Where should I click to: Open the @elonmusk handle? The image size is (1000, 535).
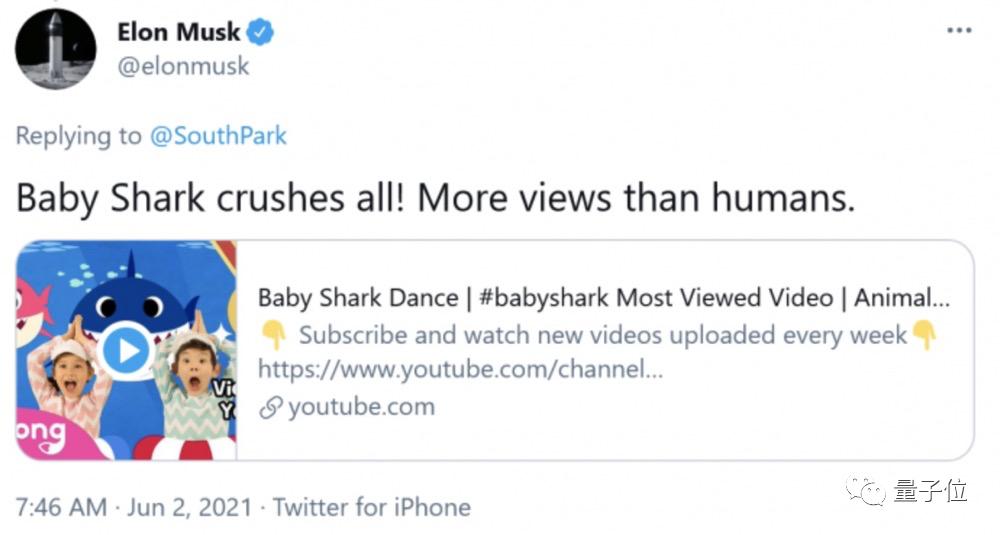pos(183,67)
